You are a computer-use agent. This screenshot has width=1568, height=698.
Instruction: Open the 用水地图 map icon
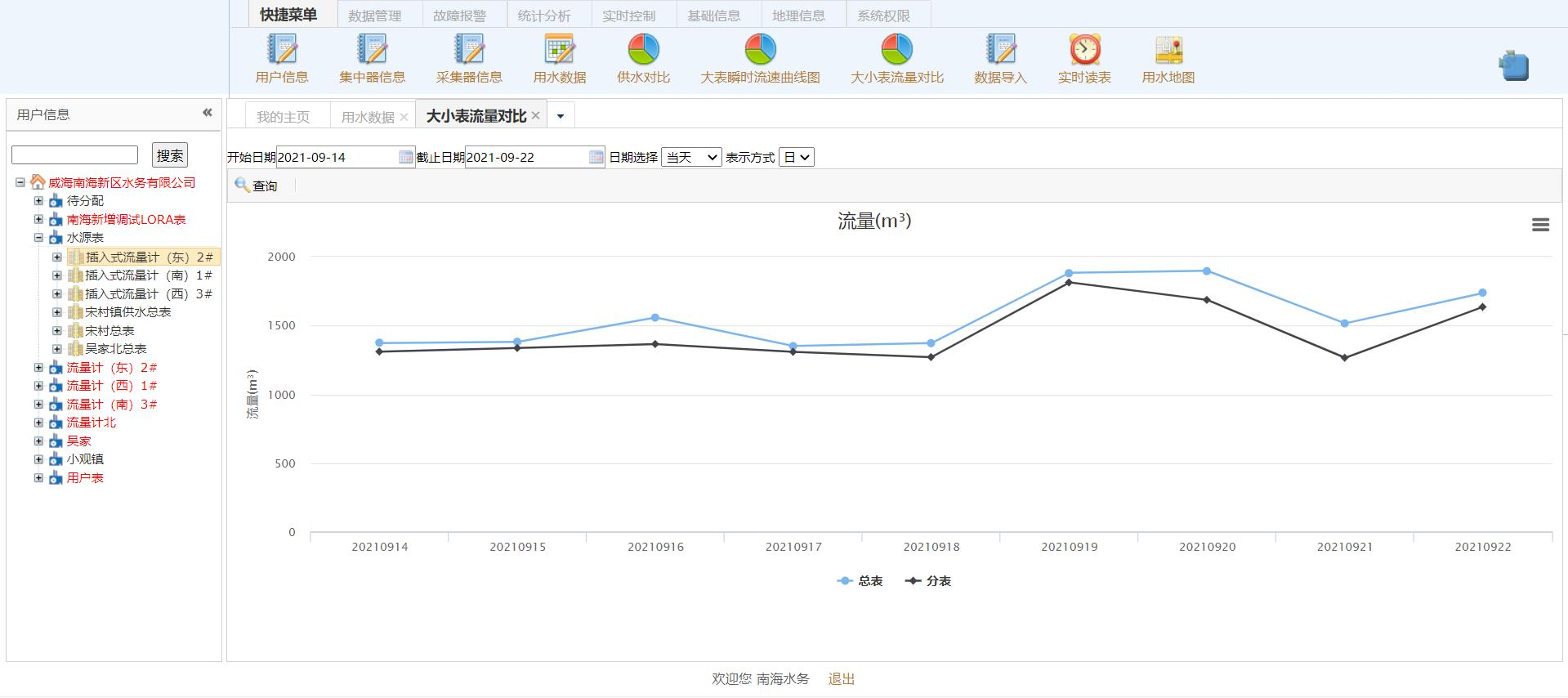pyautogui.click(x=1168, y=51)
